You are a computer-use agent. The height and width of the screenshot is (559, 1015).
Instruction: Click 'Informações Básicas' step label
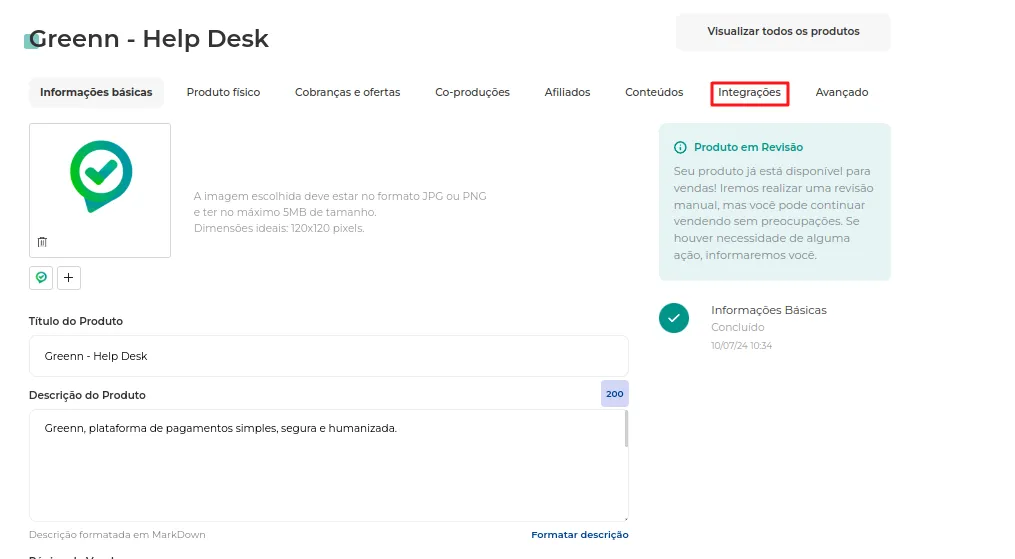(769, 311)
